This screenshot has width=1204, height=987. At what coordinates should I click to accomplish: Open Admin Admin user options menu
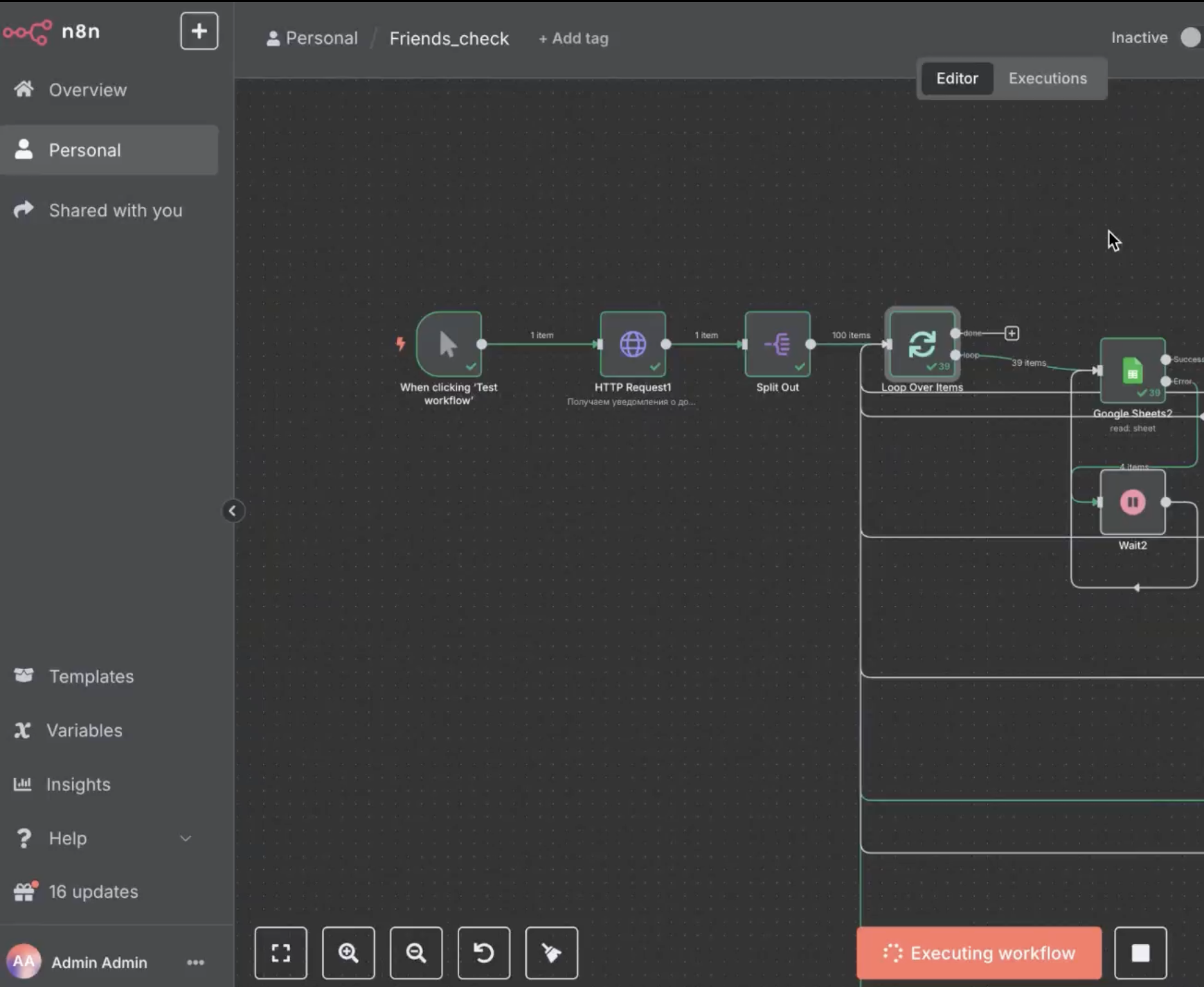(195, 962)
